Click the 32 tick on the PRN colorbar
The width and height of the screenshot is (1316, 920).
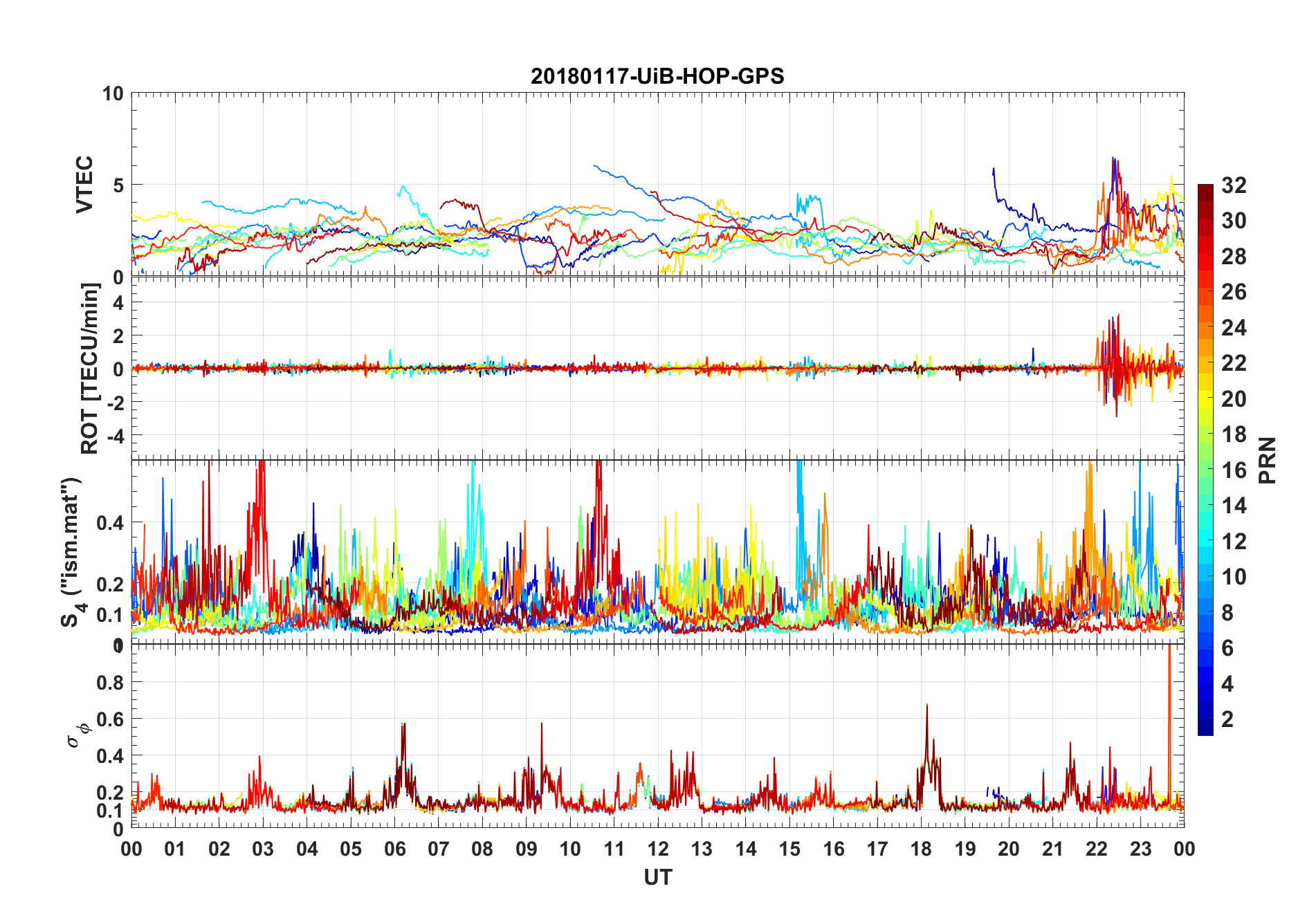click(x=1234, y=185)
